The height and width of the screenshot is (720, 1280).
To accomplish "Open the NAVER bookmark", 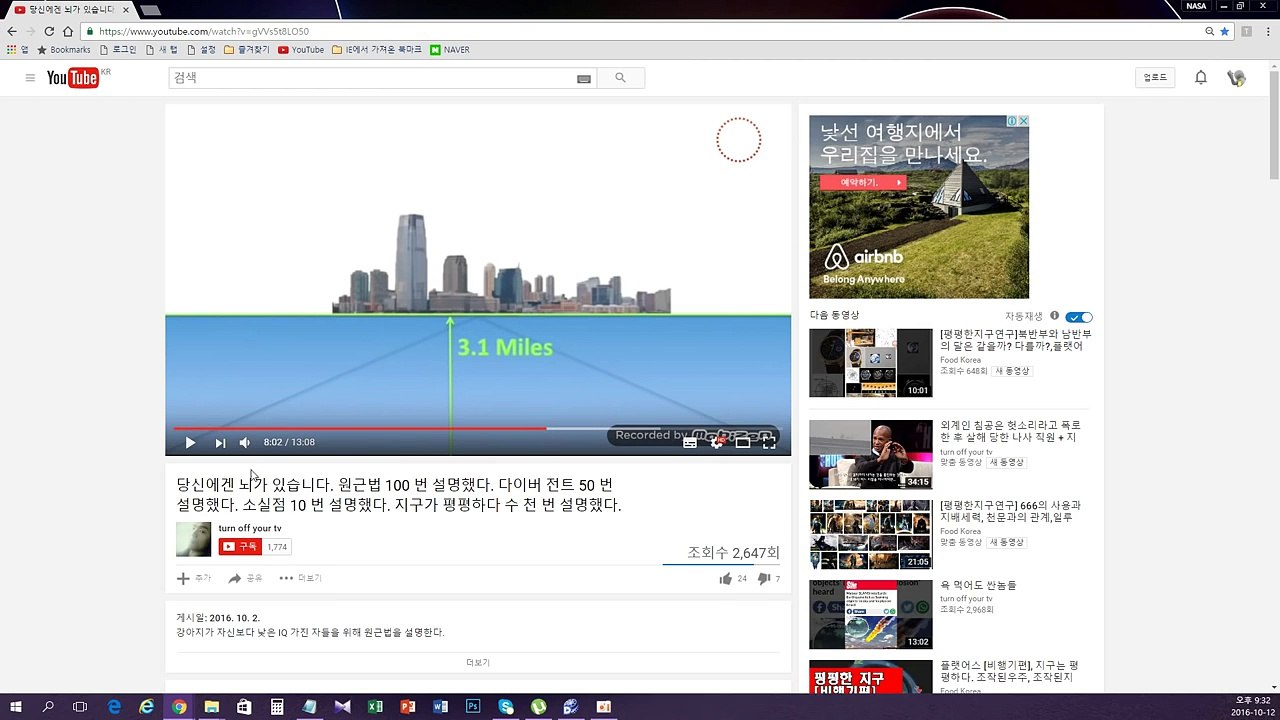I will pos(450,49).
